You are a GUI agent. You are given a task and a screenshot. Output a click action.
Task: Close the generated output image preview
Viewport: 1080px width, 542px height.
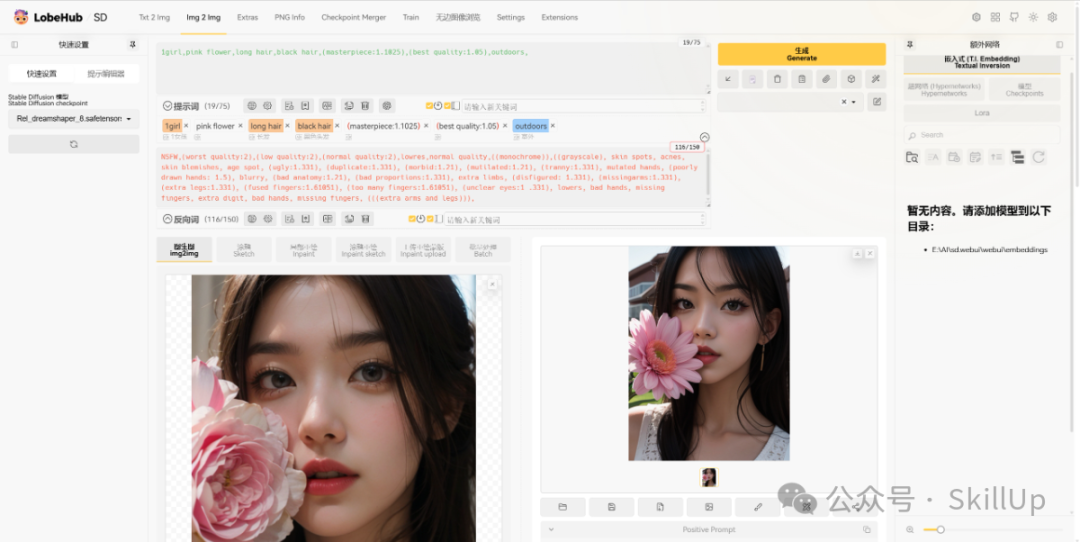point(870,253)
